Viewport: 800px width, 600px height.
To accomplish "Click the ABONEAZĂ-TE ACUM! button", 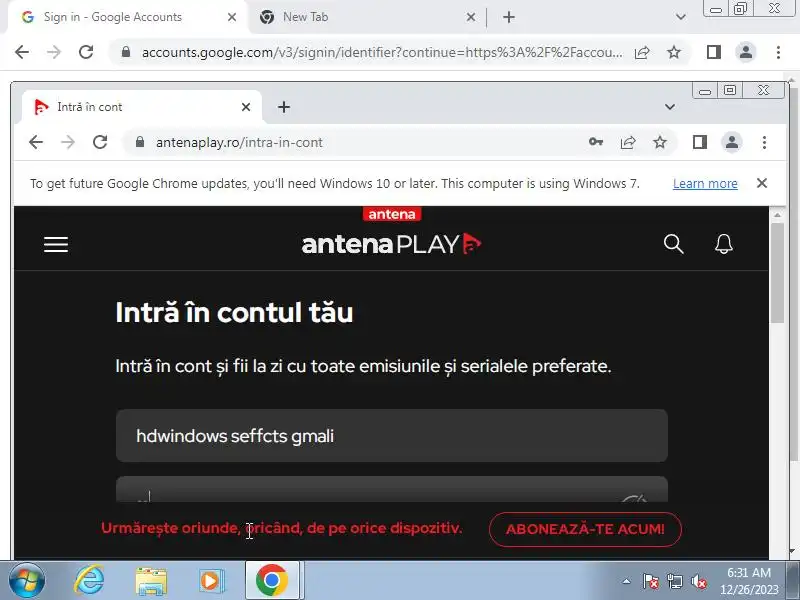I will (x=585, y=529).
